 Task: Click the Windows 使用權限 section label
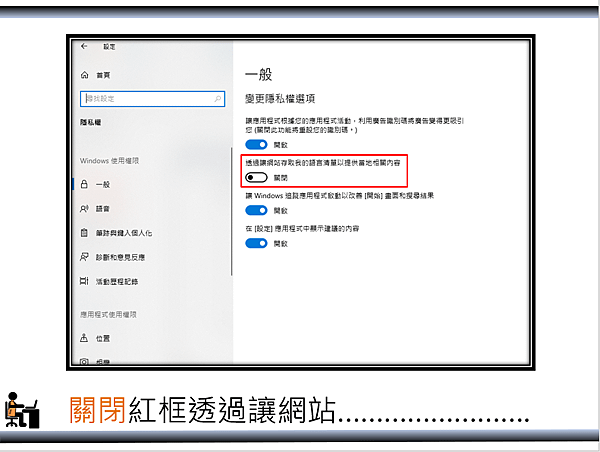tap(109, 161)
